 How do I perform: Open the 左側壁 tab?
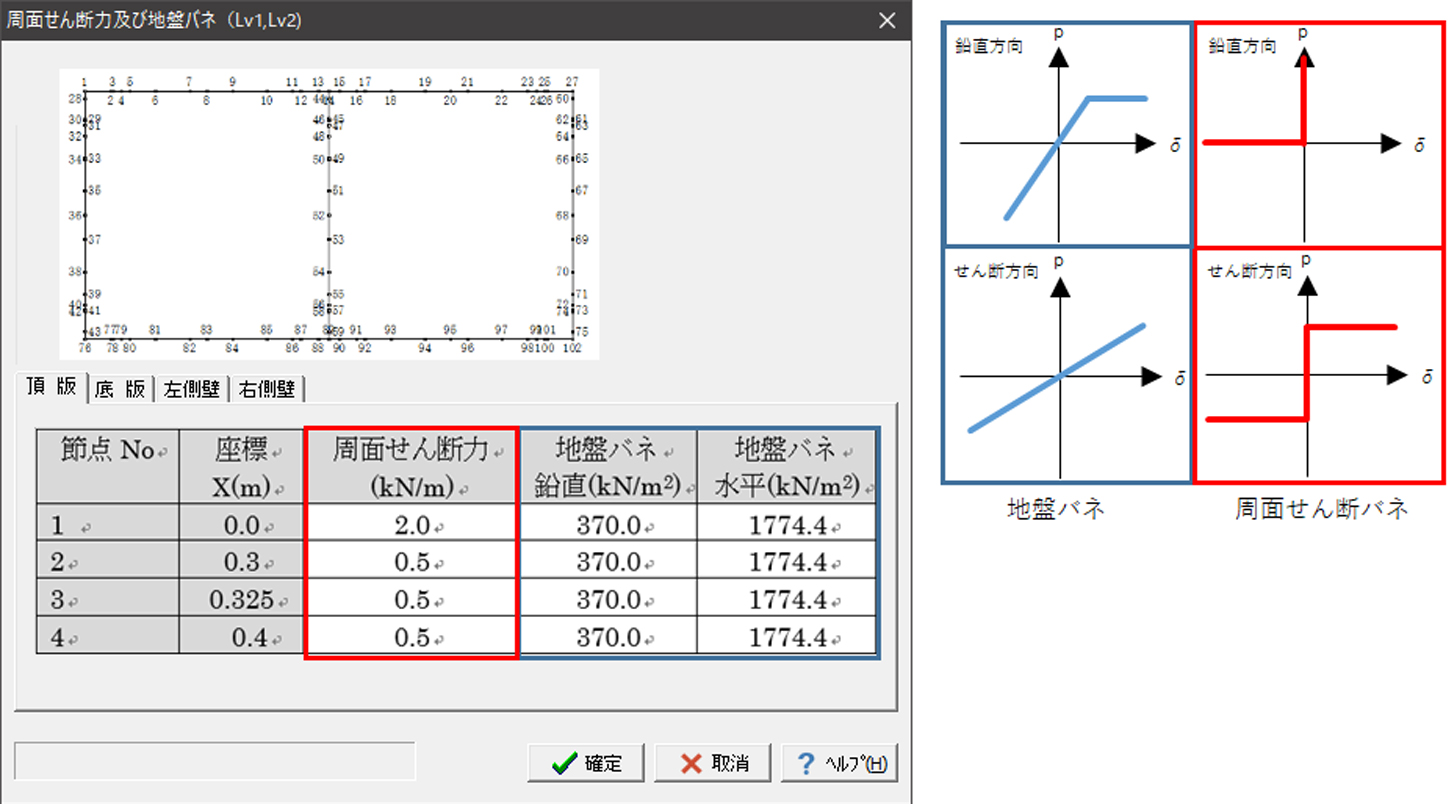tap(191, 390)
